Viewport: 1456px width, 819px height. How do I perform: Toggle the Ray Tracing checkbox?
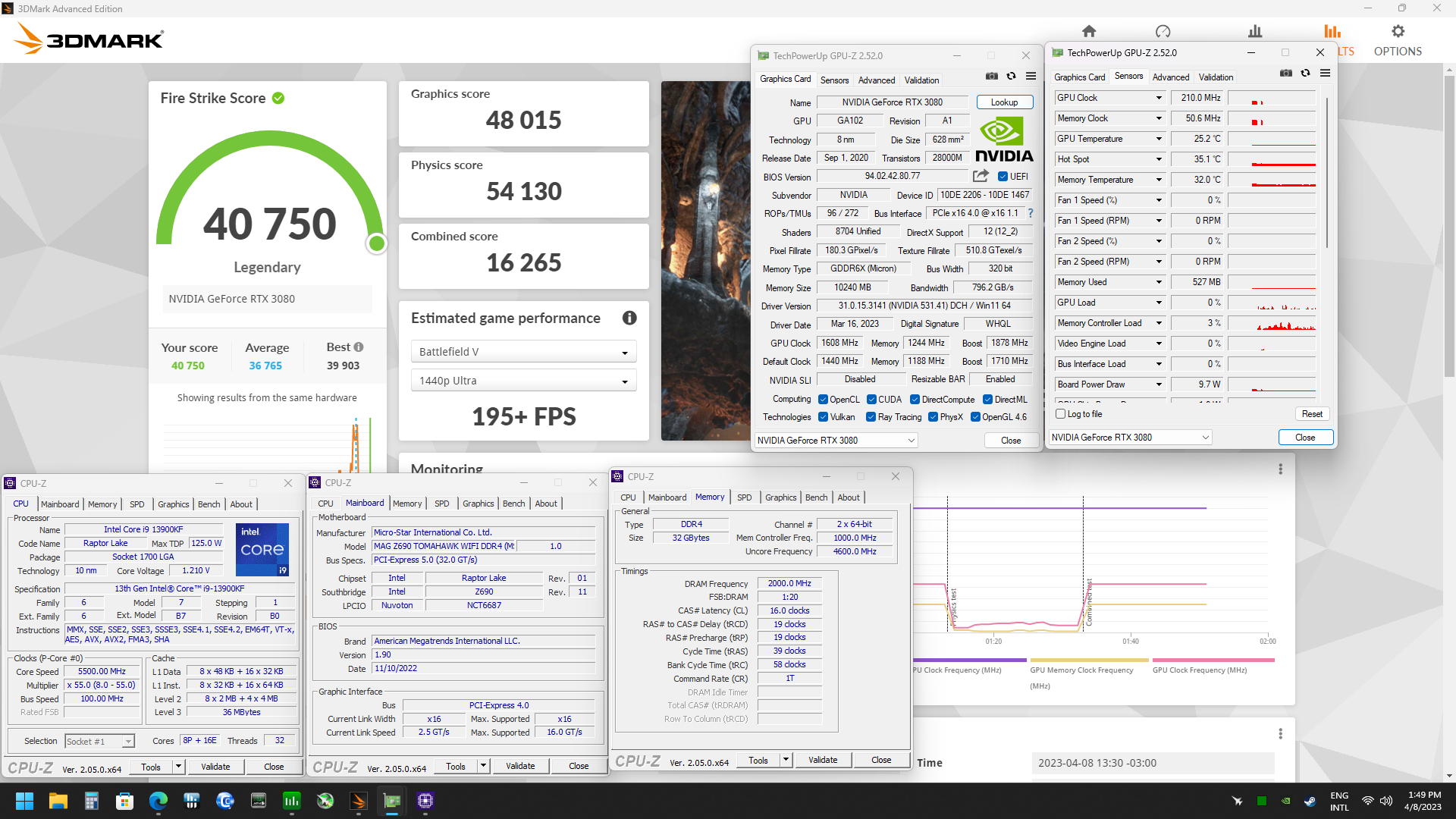[x=871, y=417]
